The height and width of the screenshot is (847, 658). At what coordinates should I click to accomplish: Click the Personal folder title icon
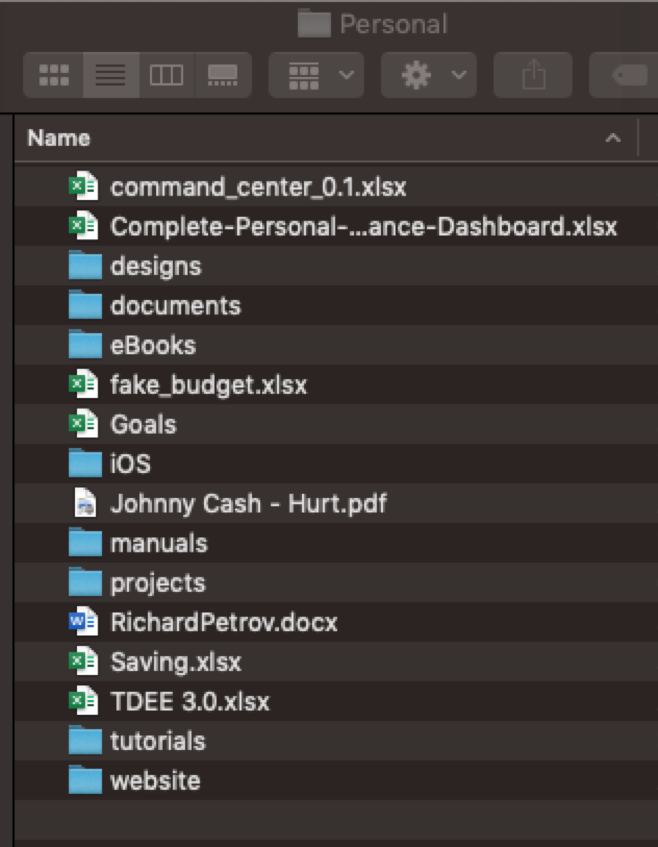[314, 24]
